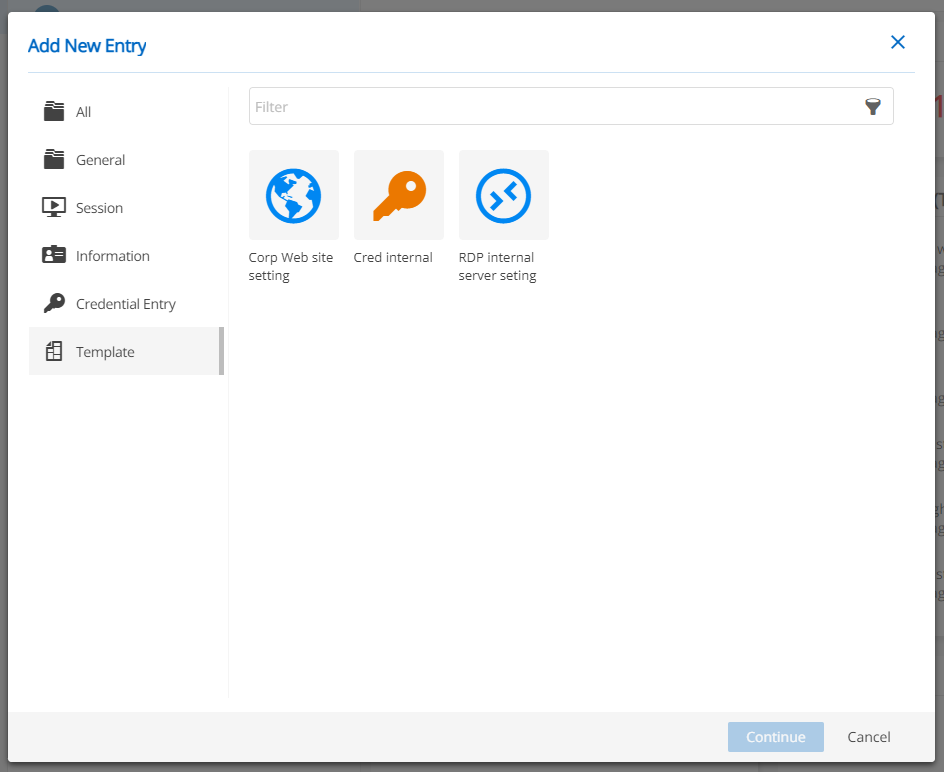This screenshot has height=772, width=944.
Task: Click the "Corp Web site setting" label
Action: pos(290,266)
